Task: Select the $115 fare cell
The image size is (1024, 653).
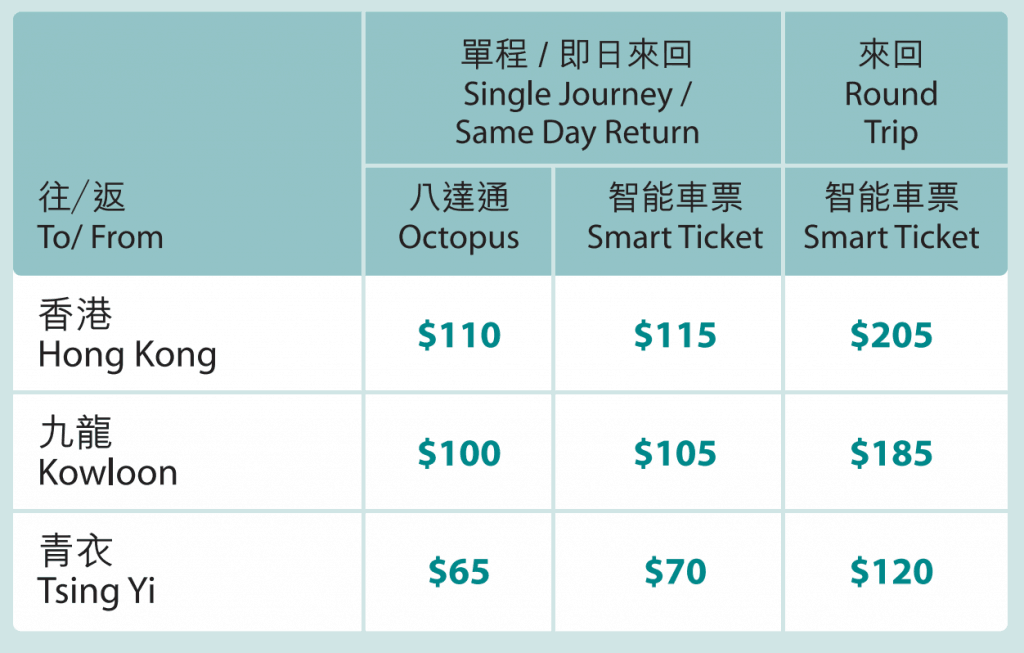Action: point(675,336)
